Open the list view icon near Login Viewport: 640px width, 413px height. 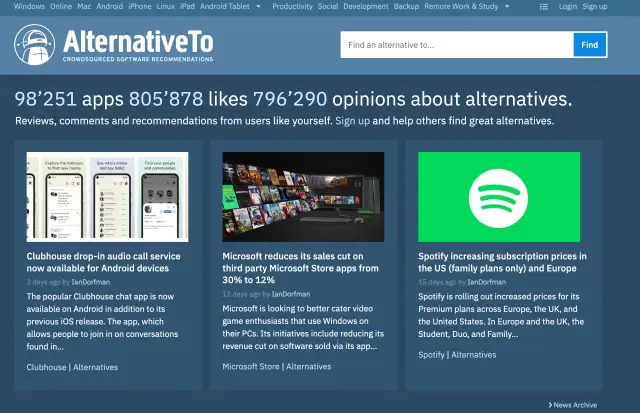click(544, 7)
